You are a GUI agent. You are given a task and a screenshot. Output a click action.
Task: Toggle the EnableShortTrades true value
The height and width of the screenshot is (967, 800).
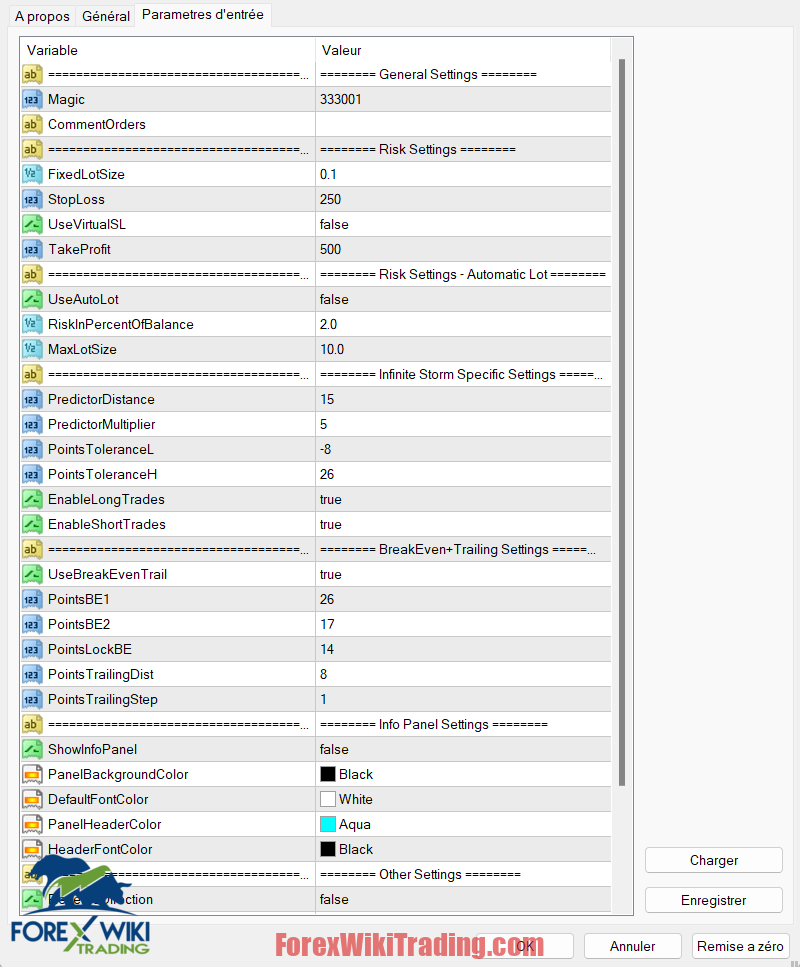pos(463,524)
